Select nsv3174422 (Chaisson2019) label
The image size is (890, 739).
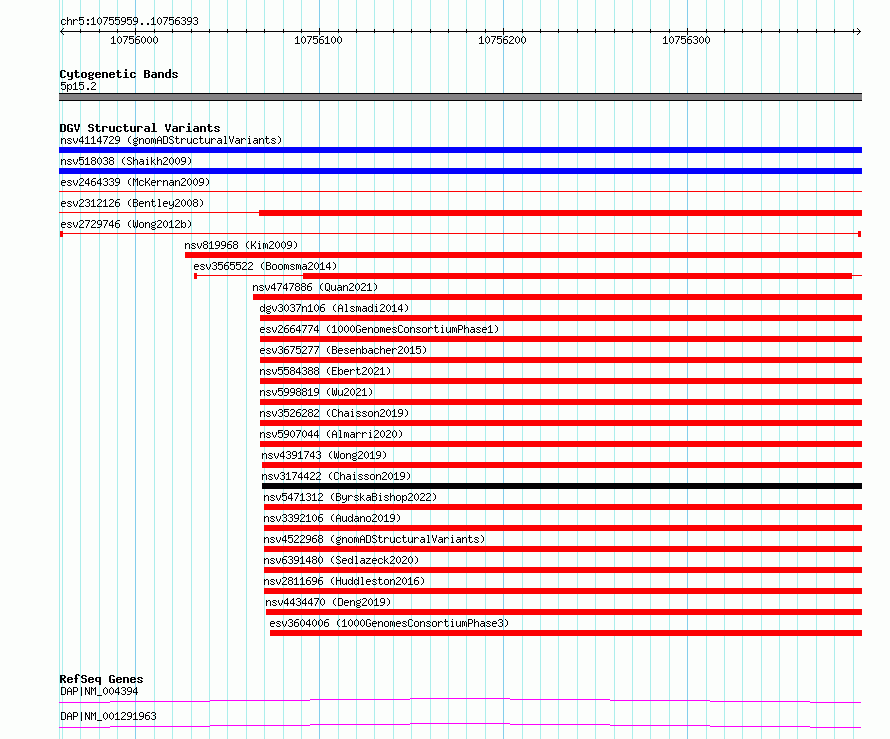(336, 476)
